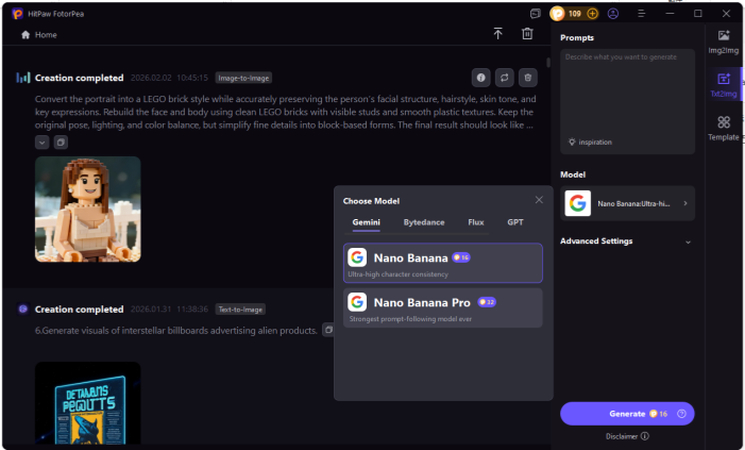Switch to the GPT model tab

click(x=515, y=222)
